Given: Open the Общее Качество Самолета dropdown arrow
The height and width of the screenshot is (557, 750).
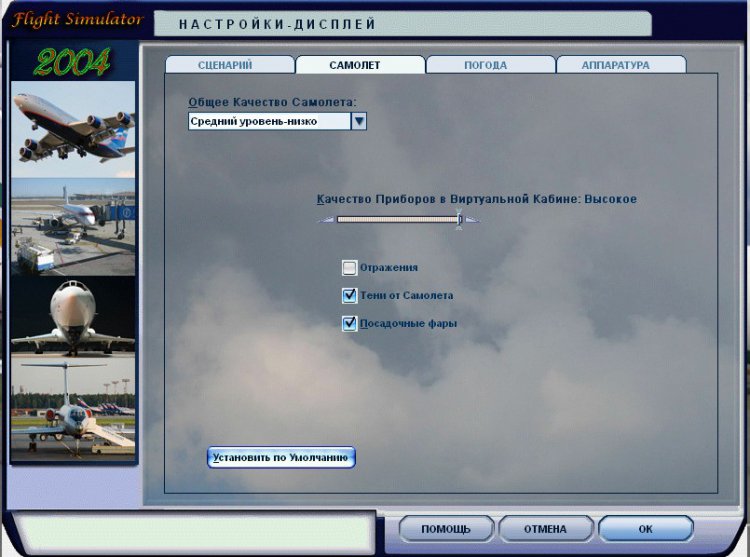Looking at the screenshot, I should tap(359, 121).
